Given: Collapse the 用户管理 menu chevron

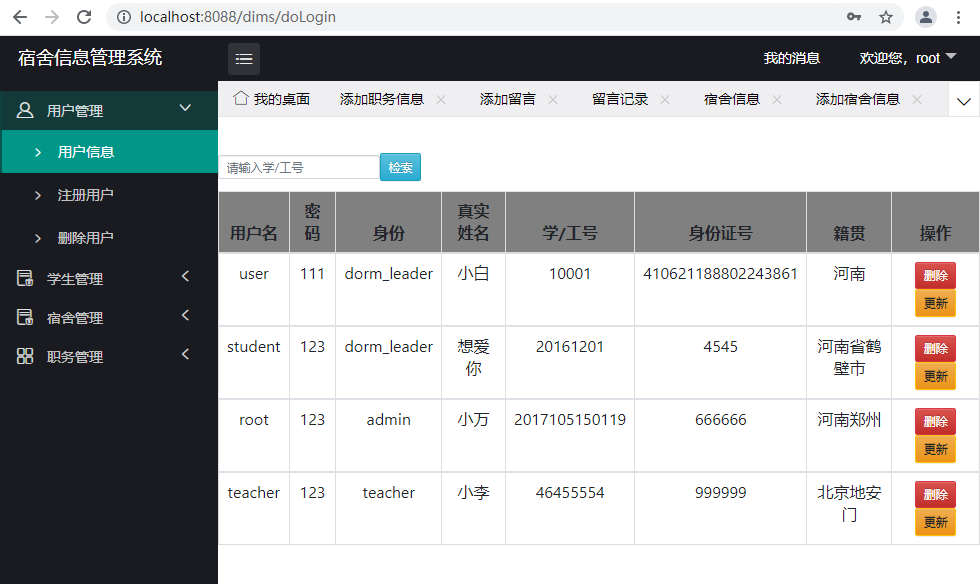Looking at the screenshot, I should tap(185, 108).
